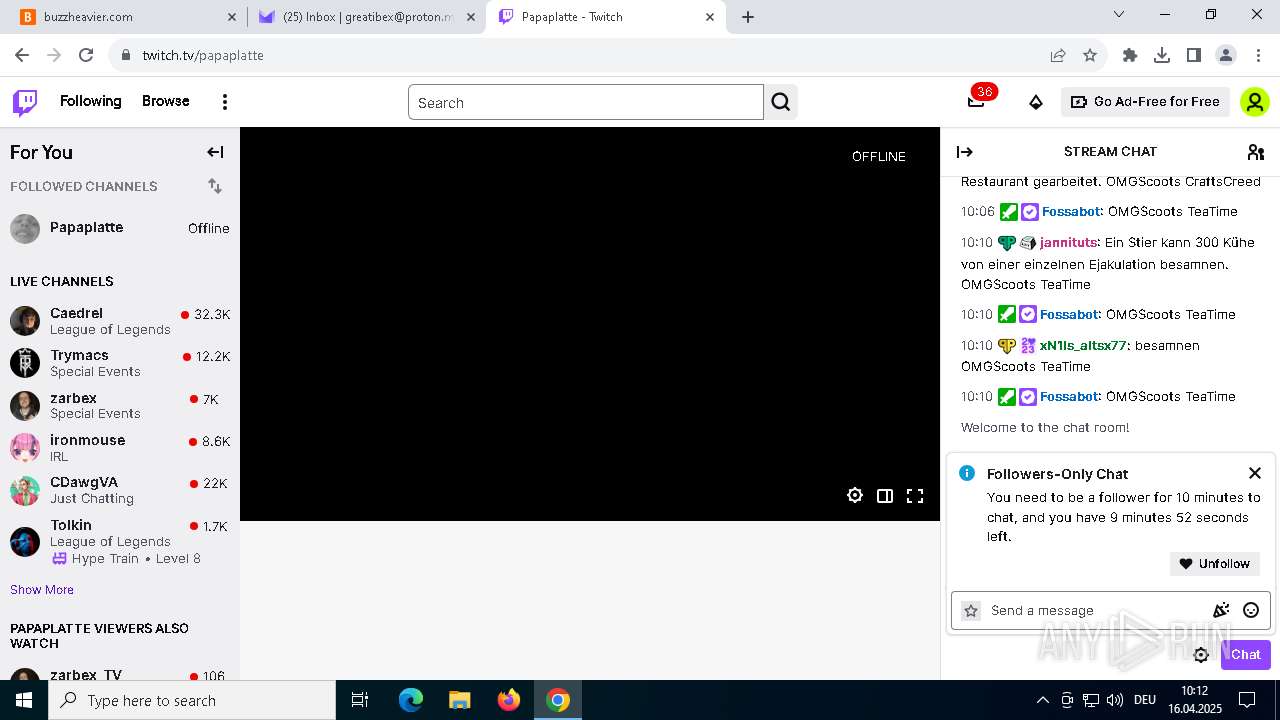Launch Microsoft Edge from taskbar
Viewport: 1280px width, 720px height.
(411, 700)
